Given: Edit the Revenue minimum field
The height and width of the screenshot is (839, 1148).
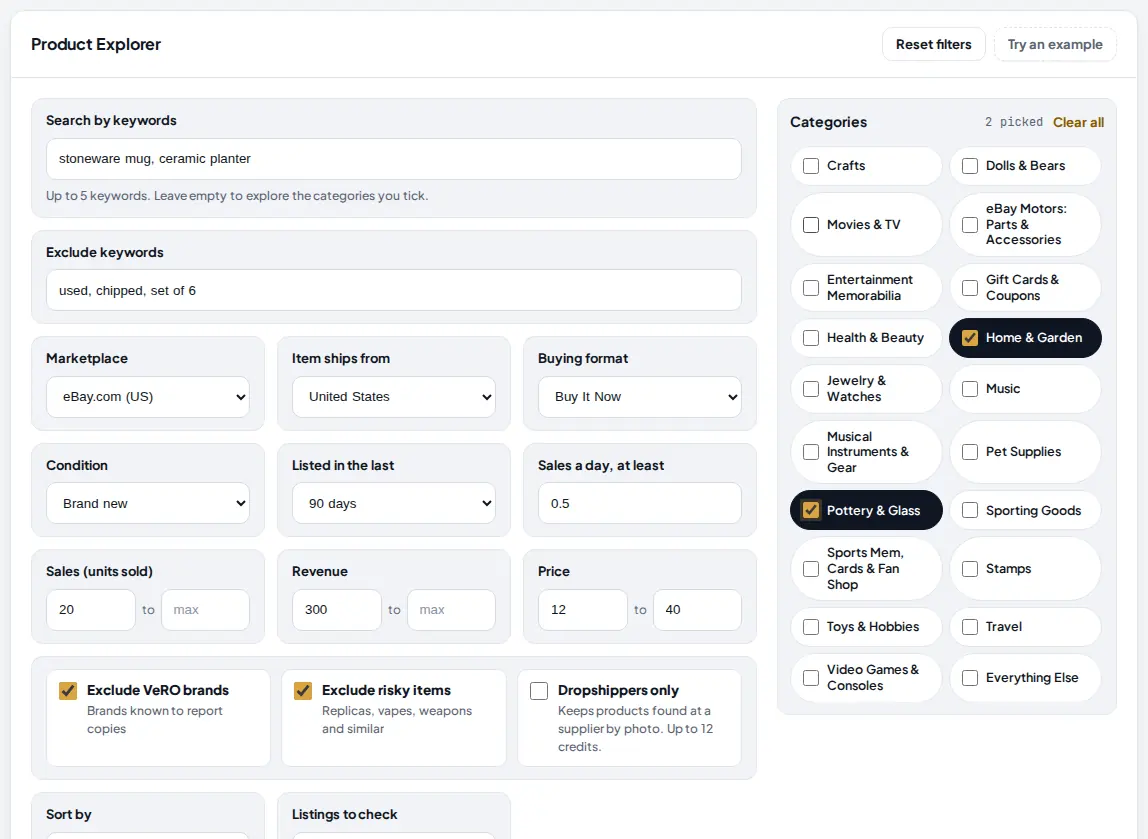Looking at the screenshot, I should pyautogui.click(x=337, y=610).
